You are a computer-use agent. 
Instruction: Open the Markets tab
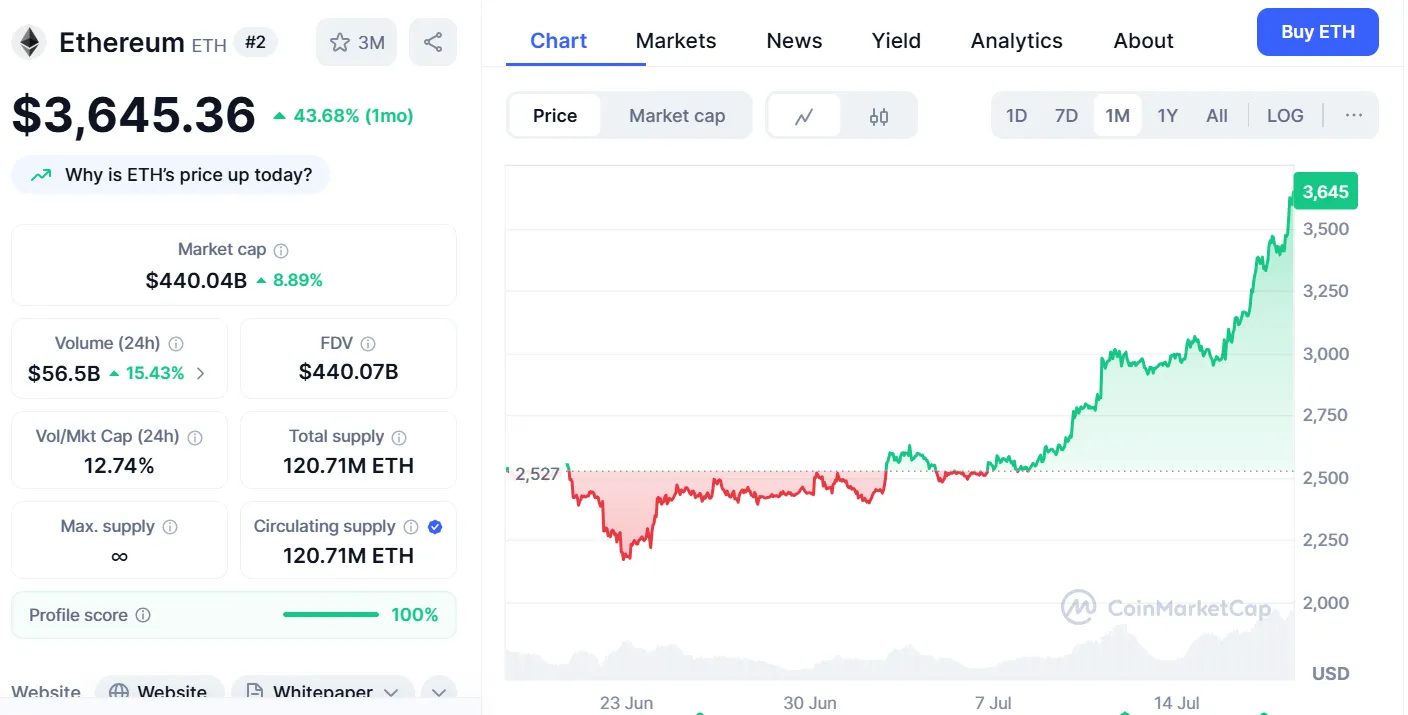click(676, 41)
